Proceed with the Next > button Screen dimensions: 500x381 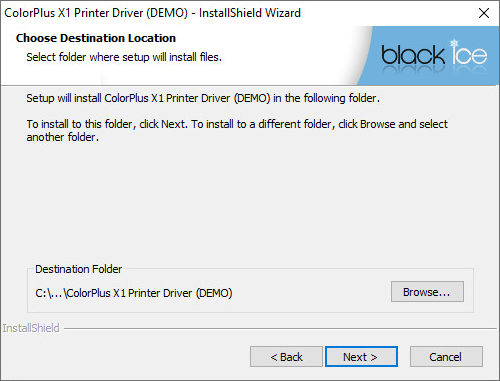361,357
